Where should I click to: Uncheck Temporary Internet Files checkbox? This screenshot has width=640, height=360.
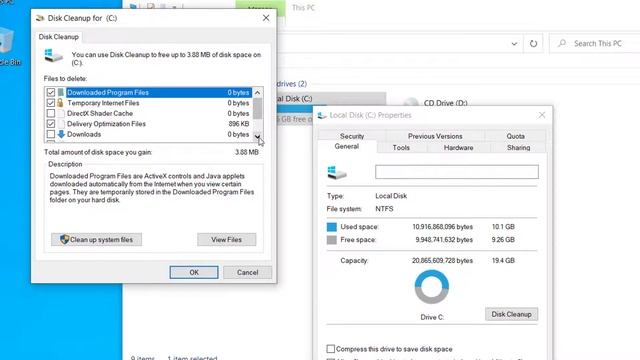51,103
